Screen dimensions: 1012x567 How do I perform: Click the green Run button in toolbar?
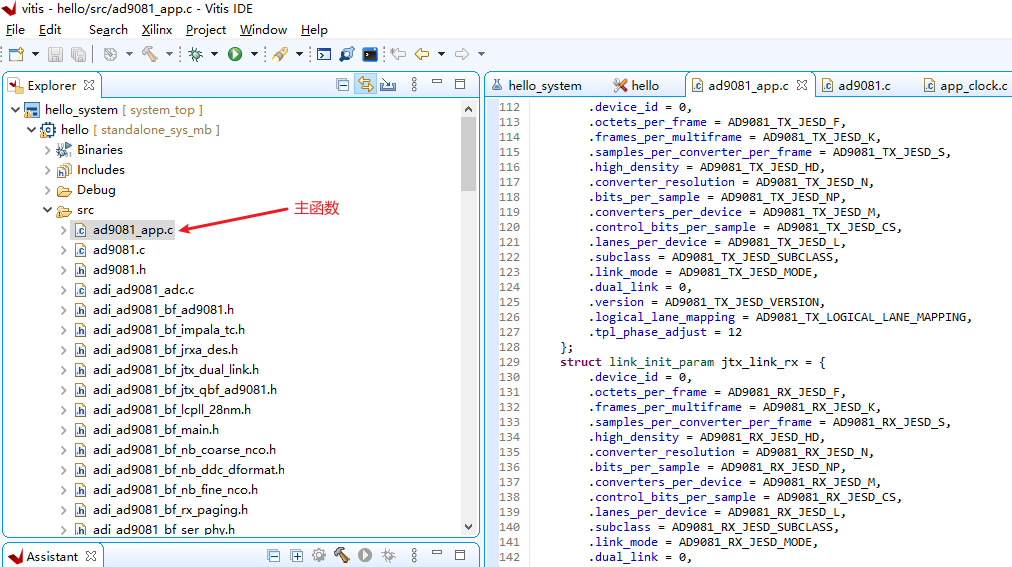tap(235, 54)
